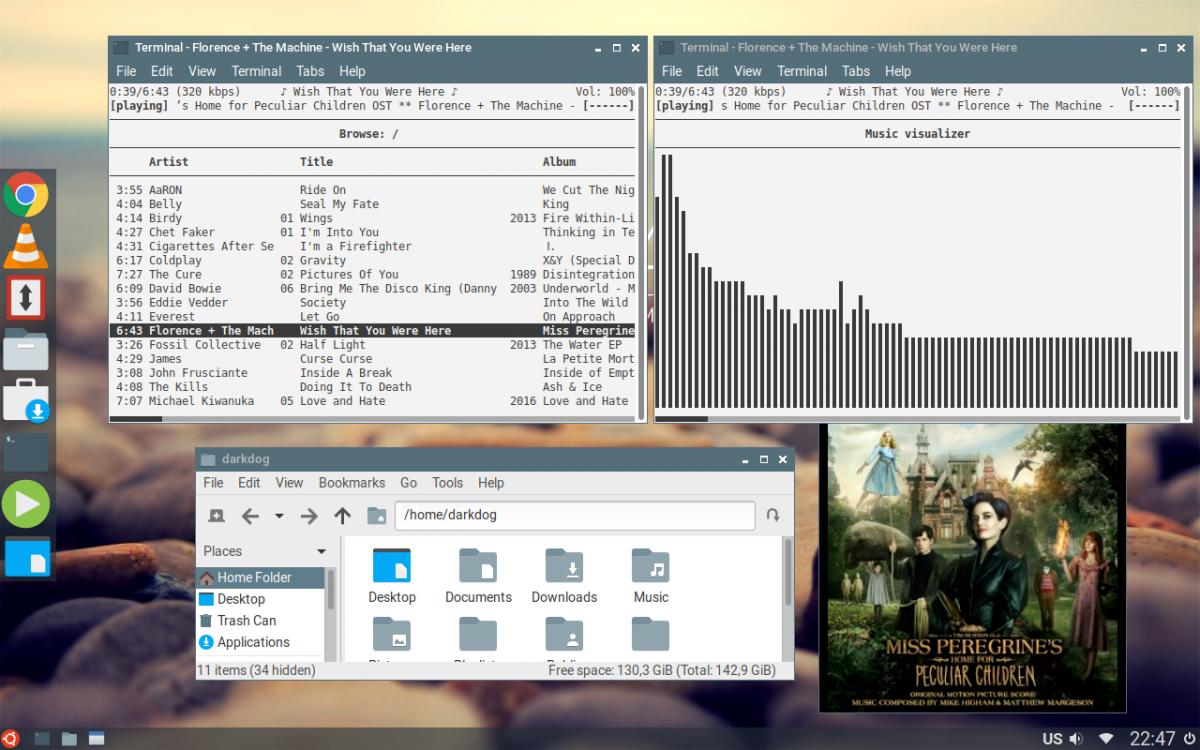Open View menu in the visualizer terminal

click(748, 71)
